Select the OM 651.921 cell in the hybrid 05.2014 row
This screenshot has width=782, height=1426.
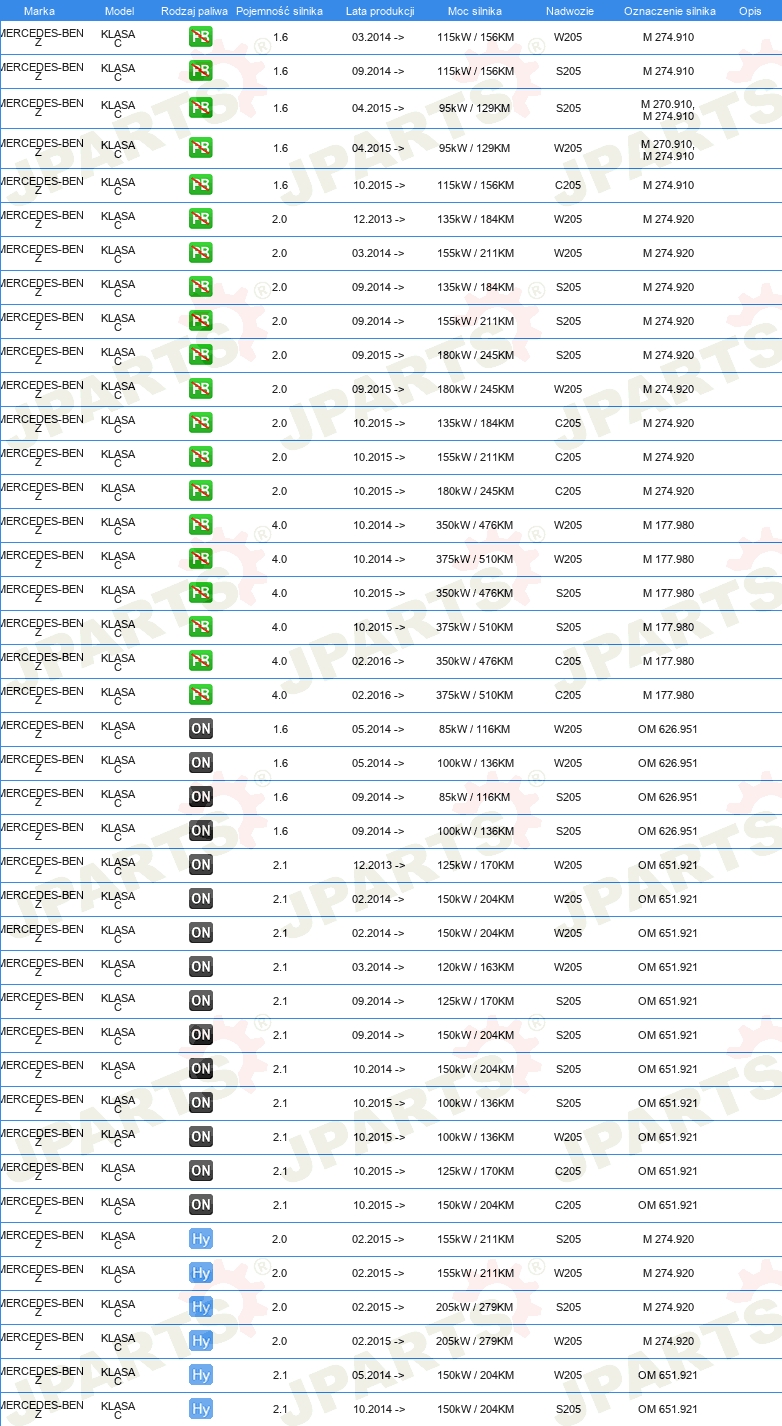click(668, 1375)
